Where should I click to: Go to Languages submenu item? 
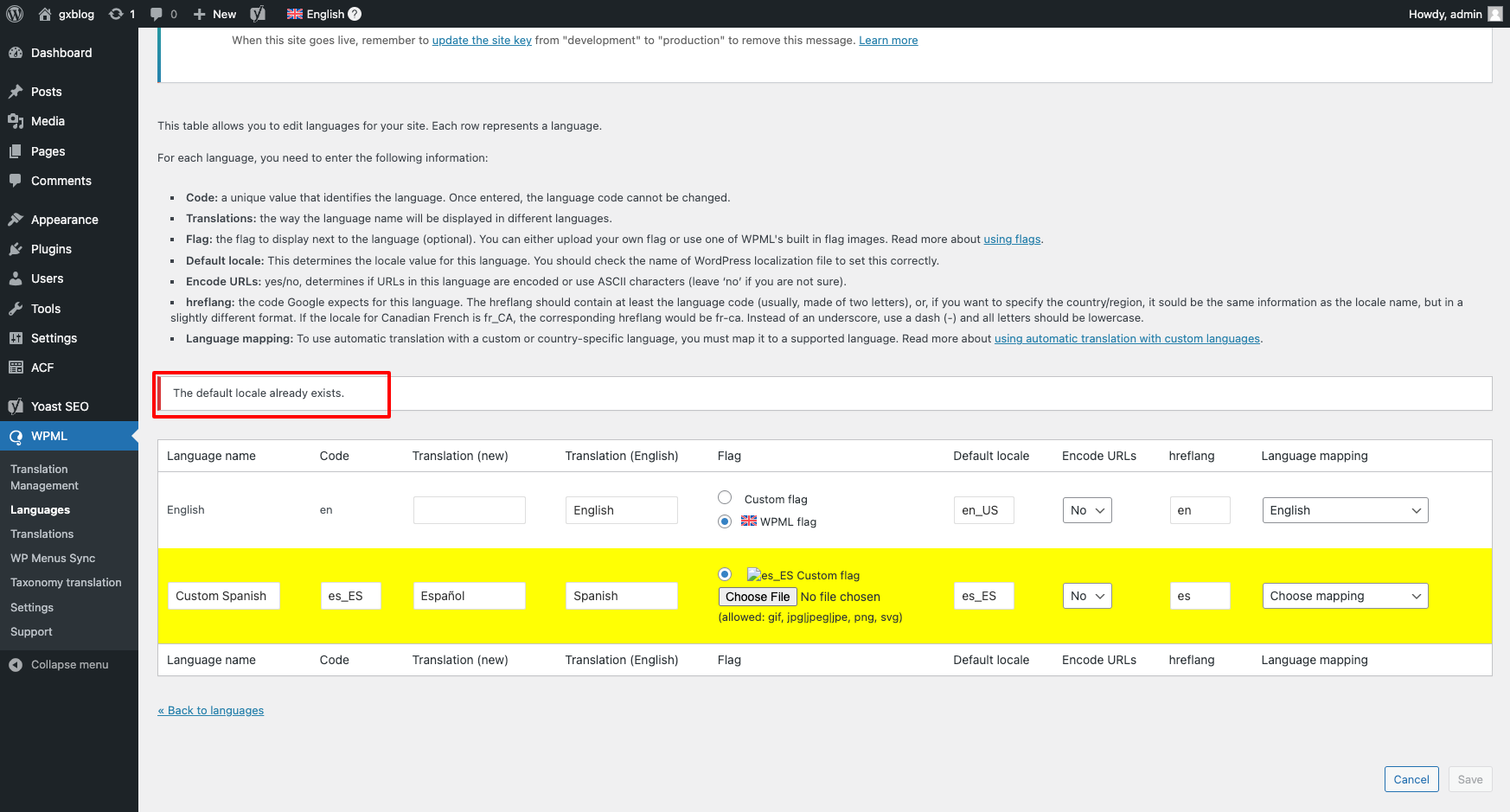(41, 510)
